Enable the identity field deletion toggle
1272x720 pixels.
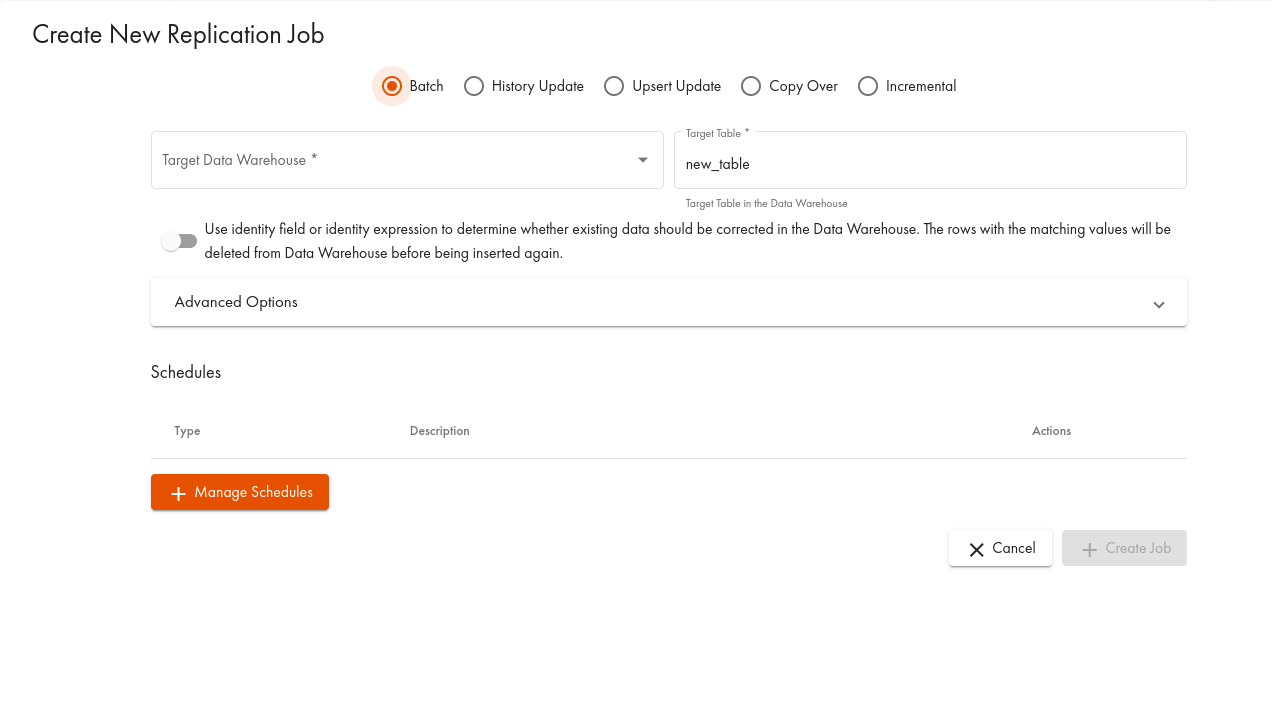[x=179, y=241]
